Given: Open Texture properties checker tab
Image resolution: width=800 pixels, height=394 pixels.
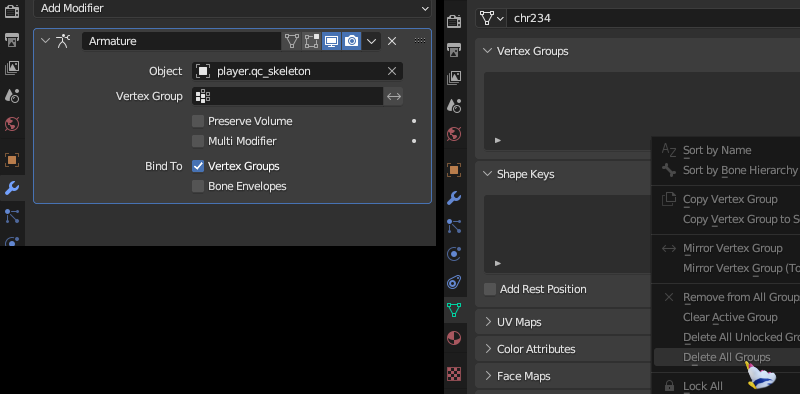Looking at the screenshot, I should 454,374.
